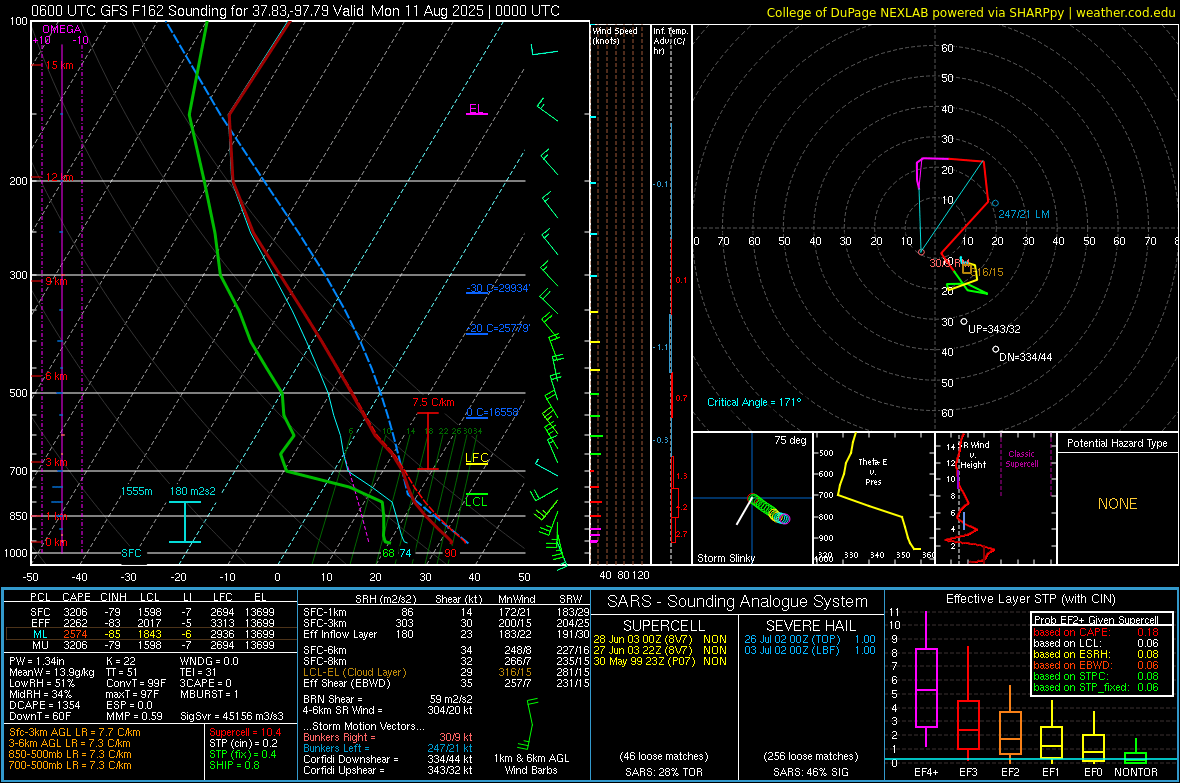Click the '247/21 LM' hodograph label
The height and width of the screenshot is (783, 1180).
1023,214
